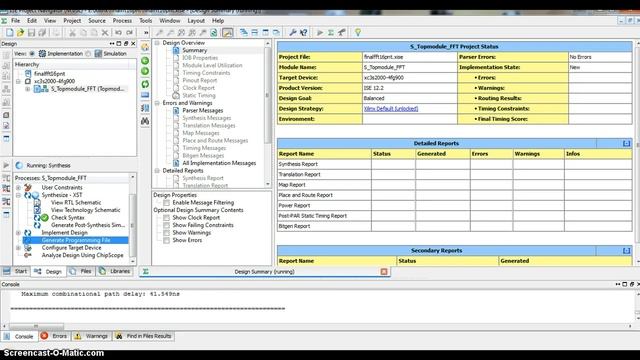Check Show Clock Report

pos(166,218)
